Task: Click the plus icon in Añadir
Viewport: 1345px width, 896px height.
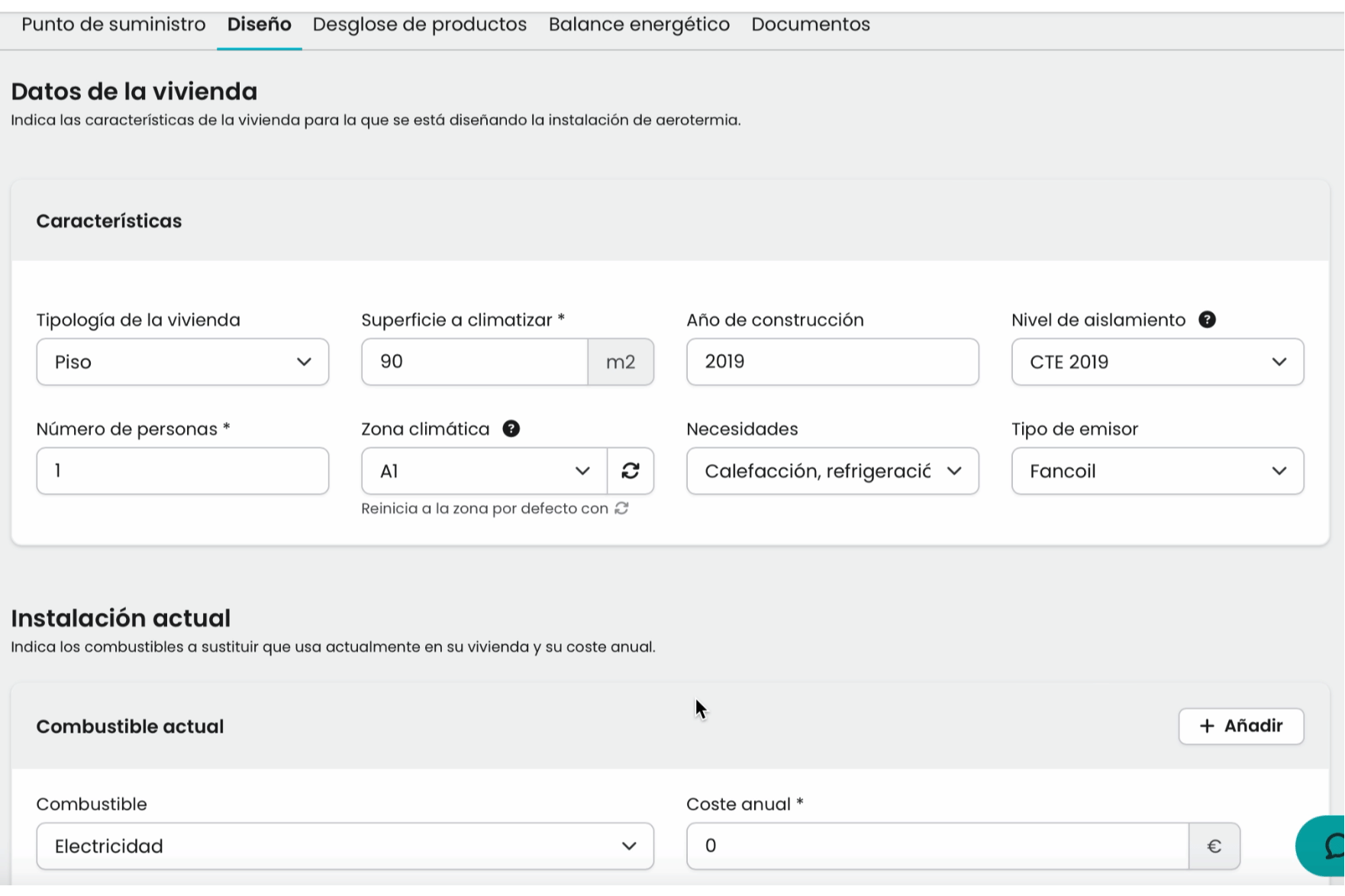Action: [1207, 726]
